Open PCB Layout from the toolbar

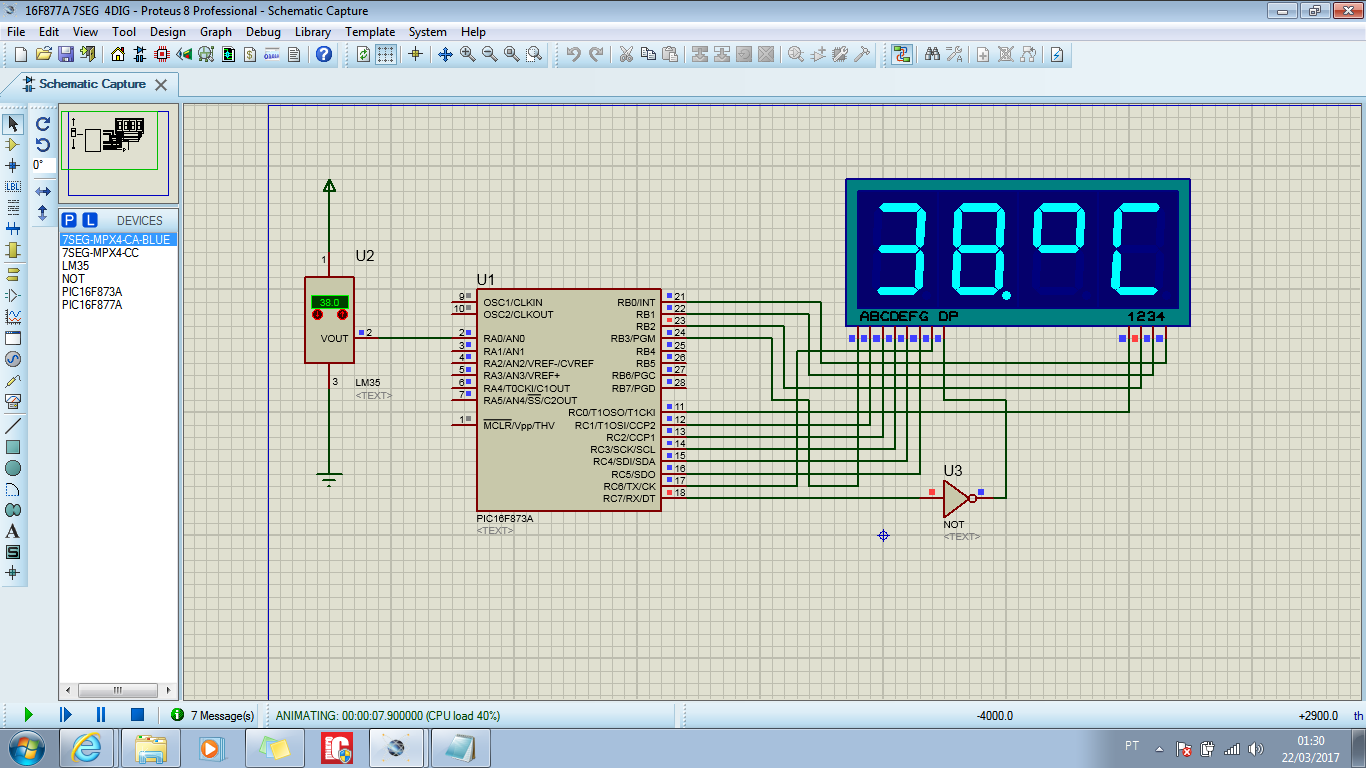coord(162,54)
